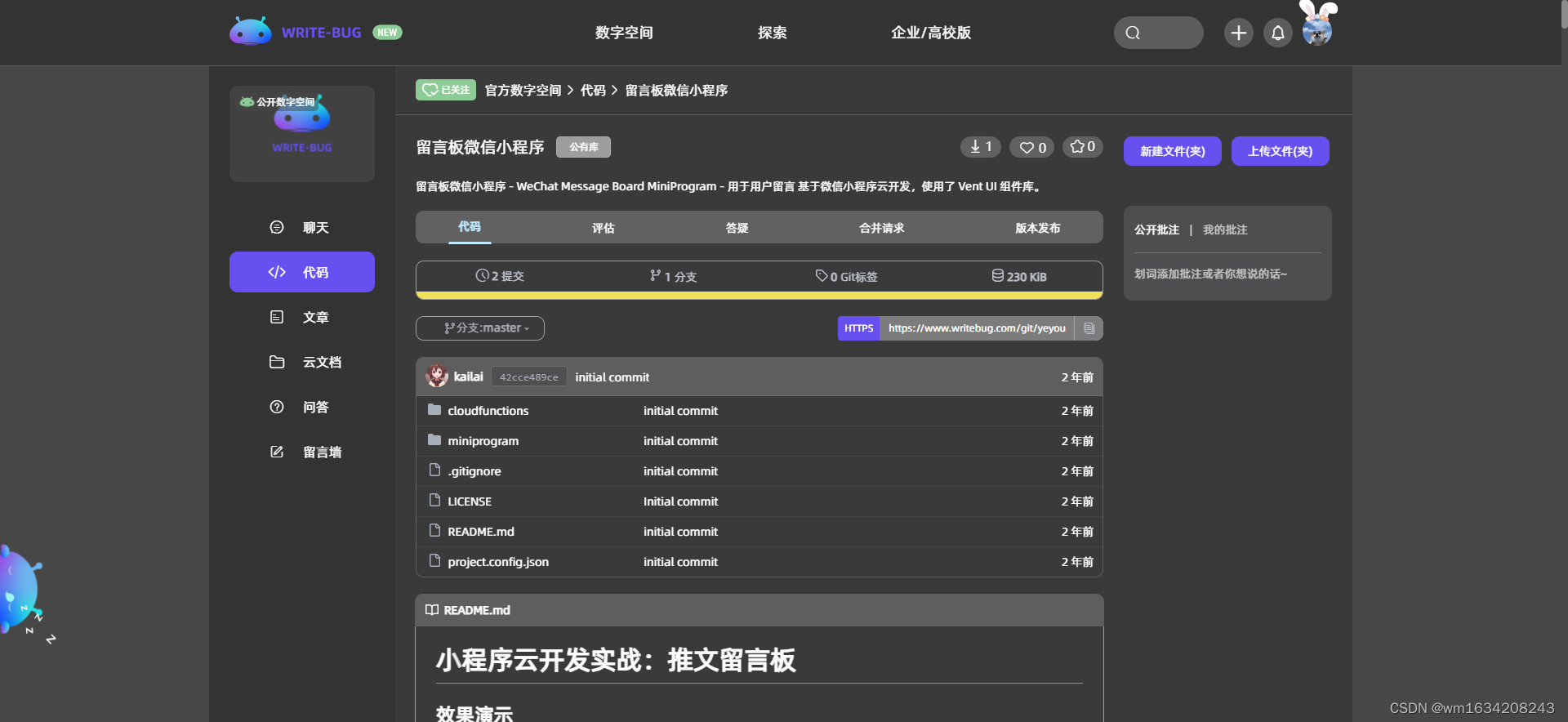Click 新建文件(夹) button
1568x722 pixels.
pos(1173,151)
